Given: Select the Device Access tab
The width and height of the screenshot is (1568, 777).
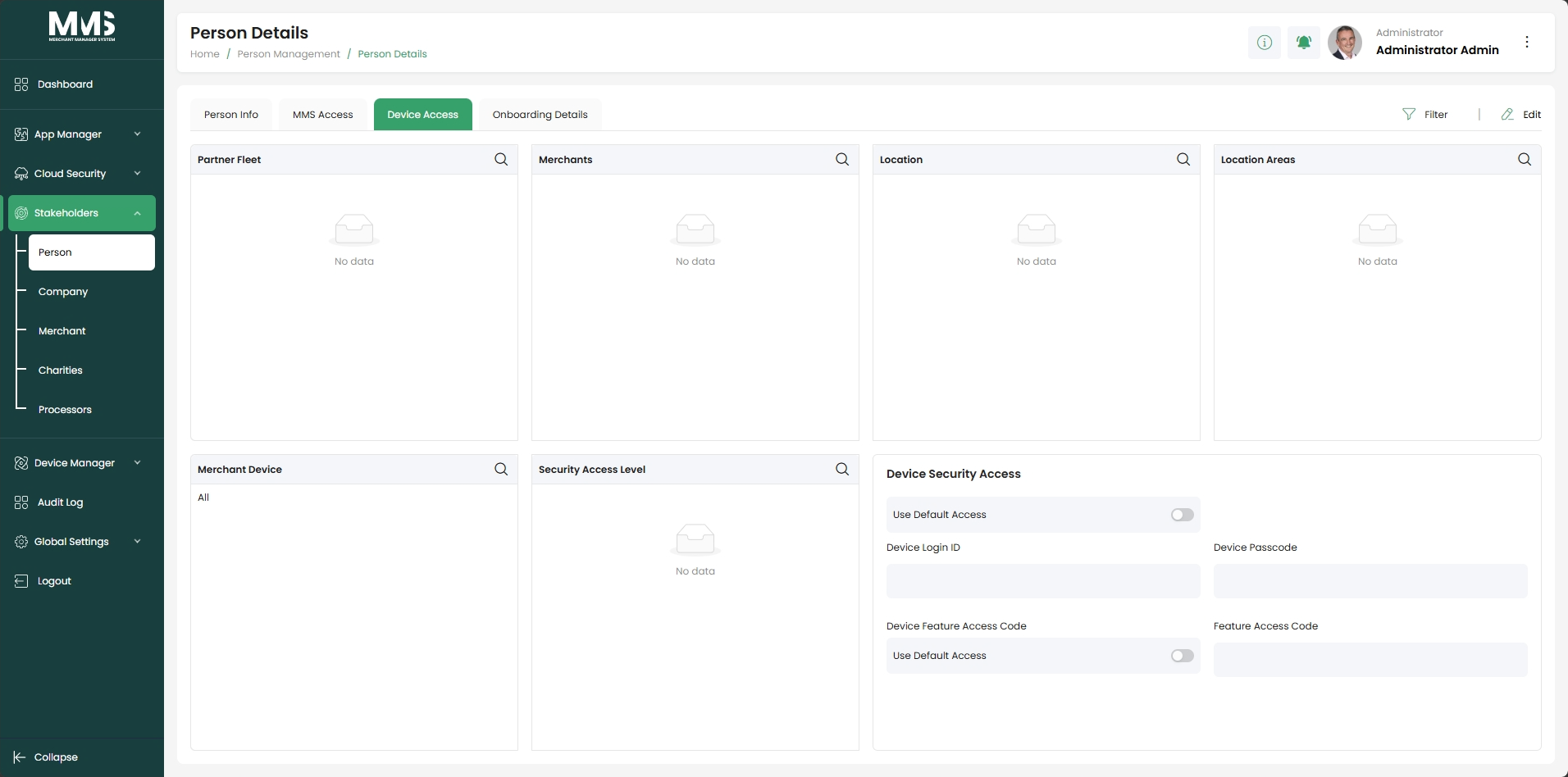Looking at the screenshot, I should pos(423,115).
